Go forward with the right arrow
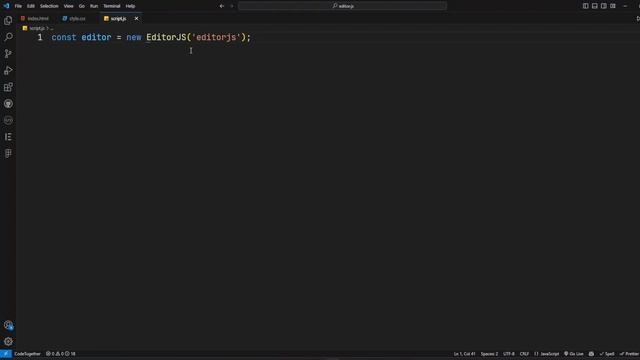The image size is (640, 360). pyautogui.click(x=232, y=6)
